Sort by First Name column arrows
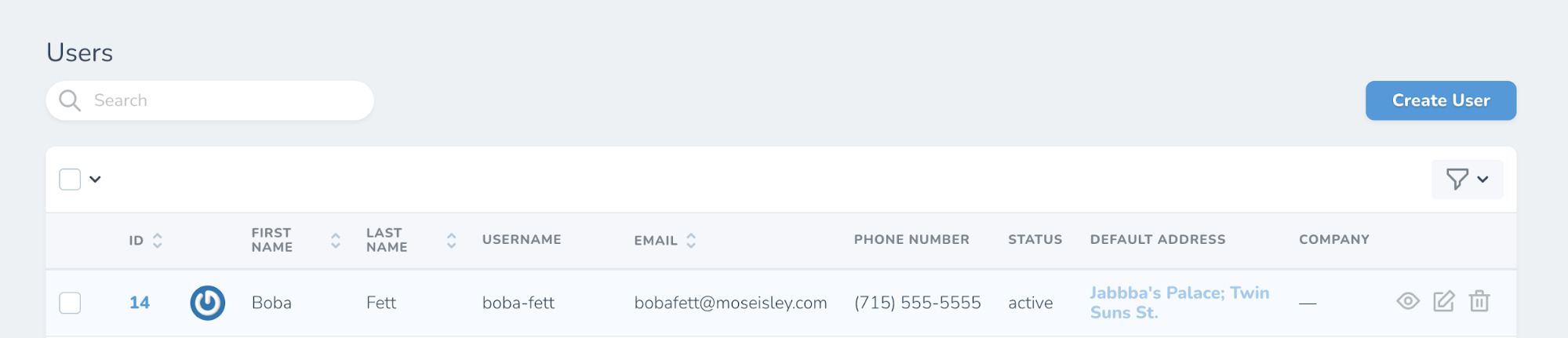This screenshot has width=1568, height=338. (336, 241)
